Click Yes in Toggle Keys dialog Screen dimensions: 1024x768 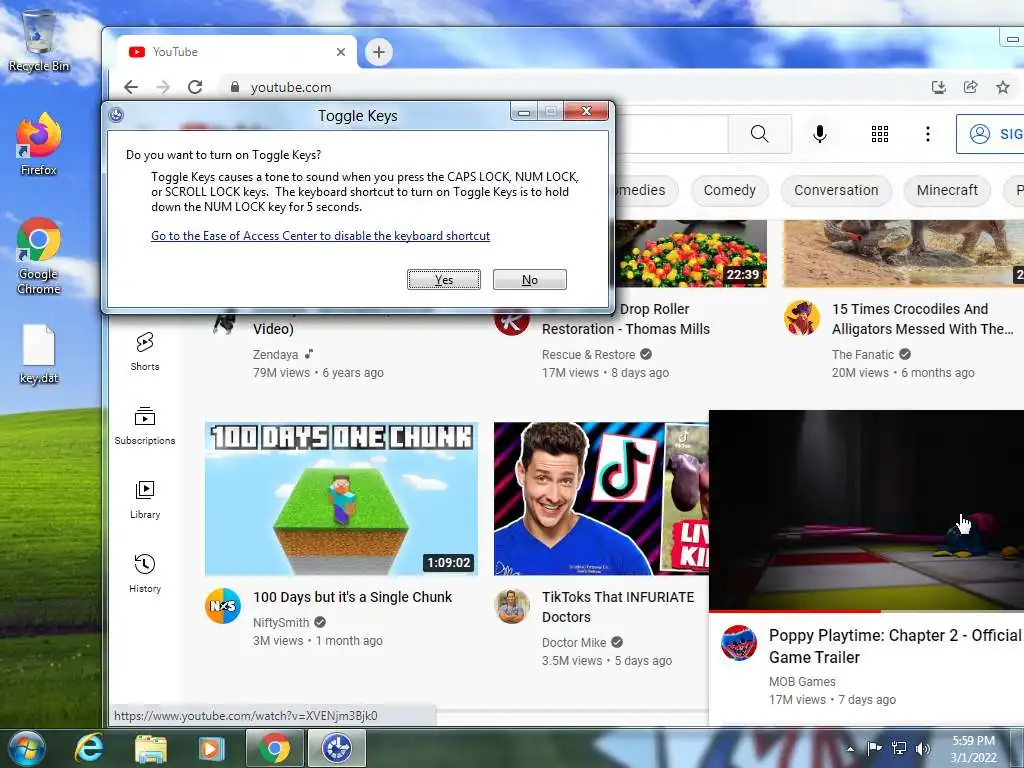pyautogui.click(x=444, y=280)
